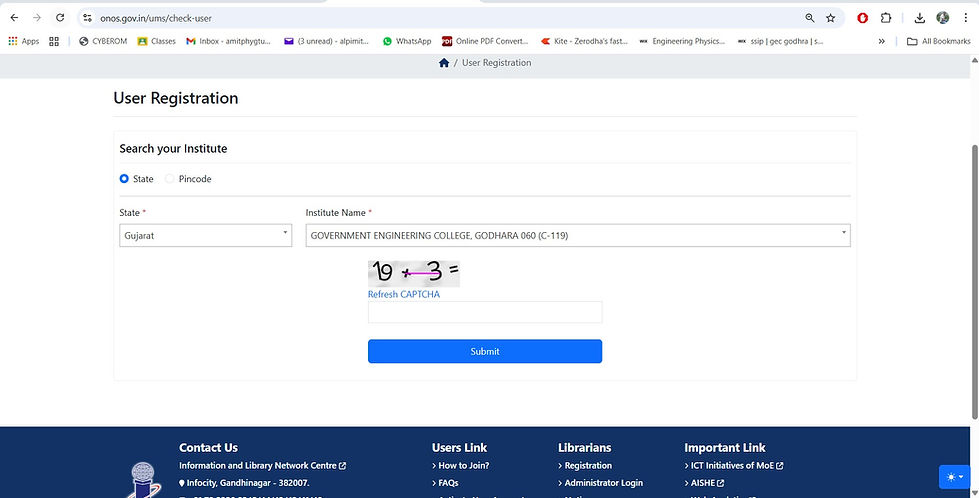Open the Apps shortcut in bookmarks bar
The height and width of the screenshot is (498, 979).
click(x=24, y=41)
